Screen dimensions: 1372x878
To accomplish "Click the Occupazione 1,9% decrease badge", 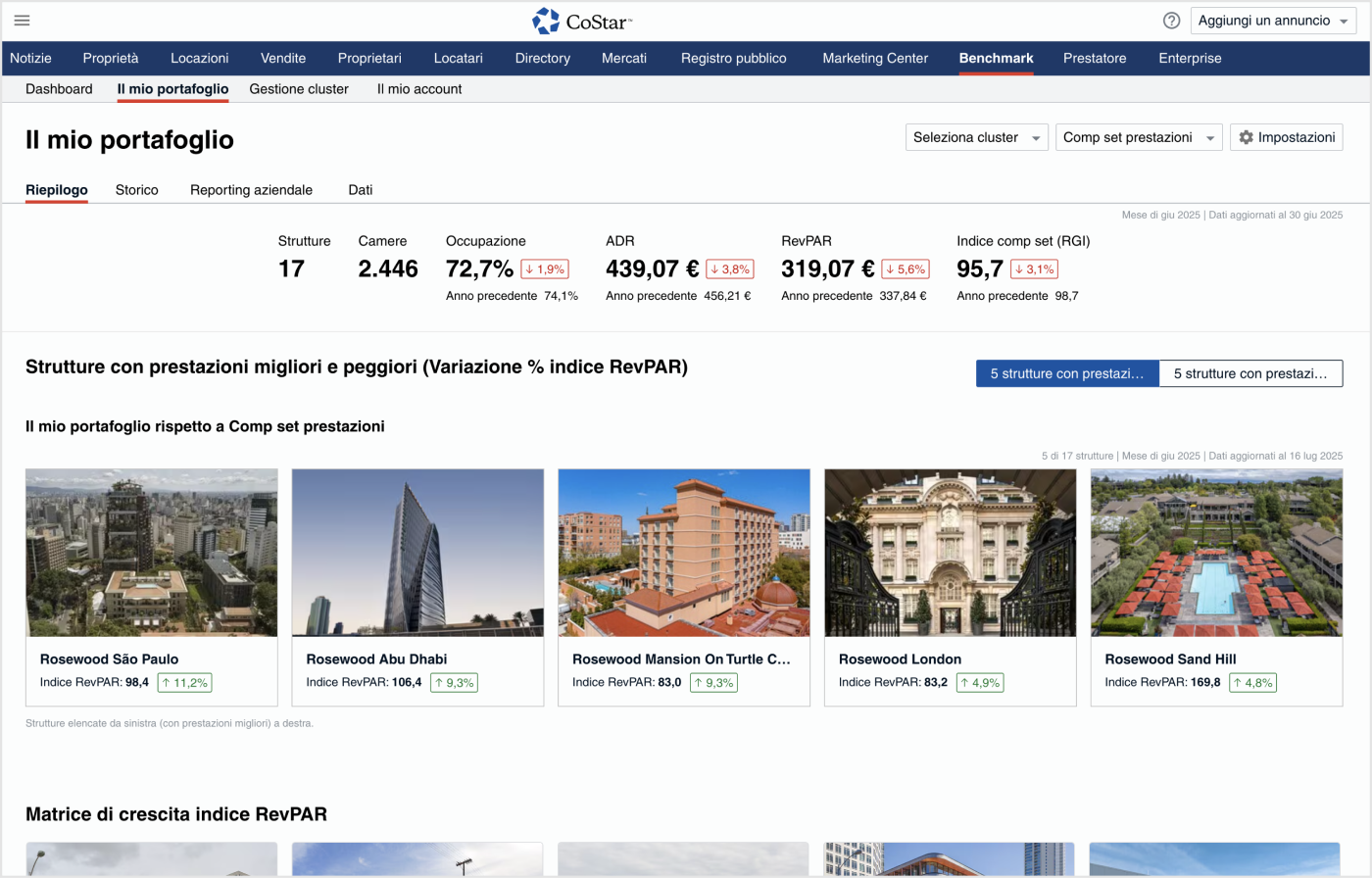I will click(x=544, y=269).
